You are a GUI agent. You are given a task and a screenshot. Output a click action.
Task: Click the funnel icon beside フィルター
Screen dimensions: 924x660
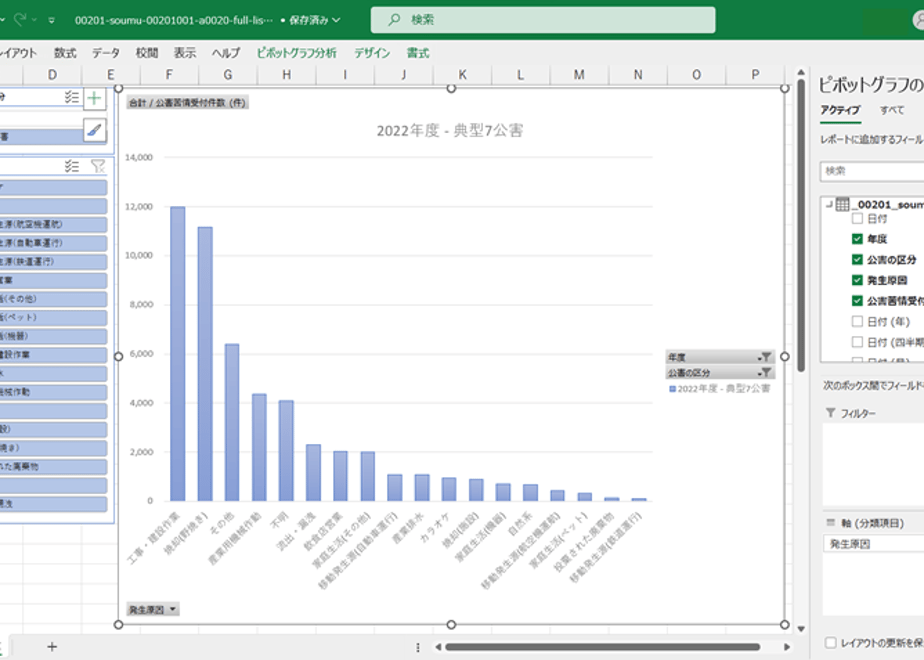[x=831, y=412]
